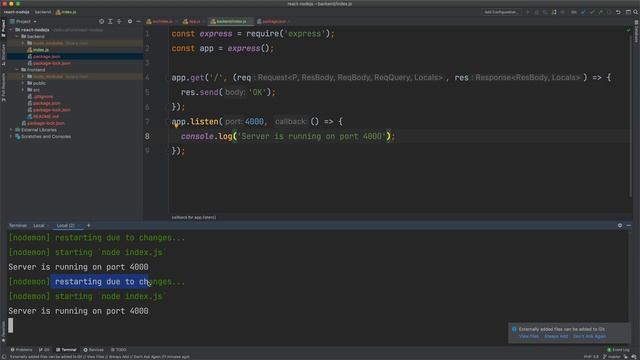Click the status bar tool-window toggle in corner
The image size is (640, 360).
(x=4, y=357)
